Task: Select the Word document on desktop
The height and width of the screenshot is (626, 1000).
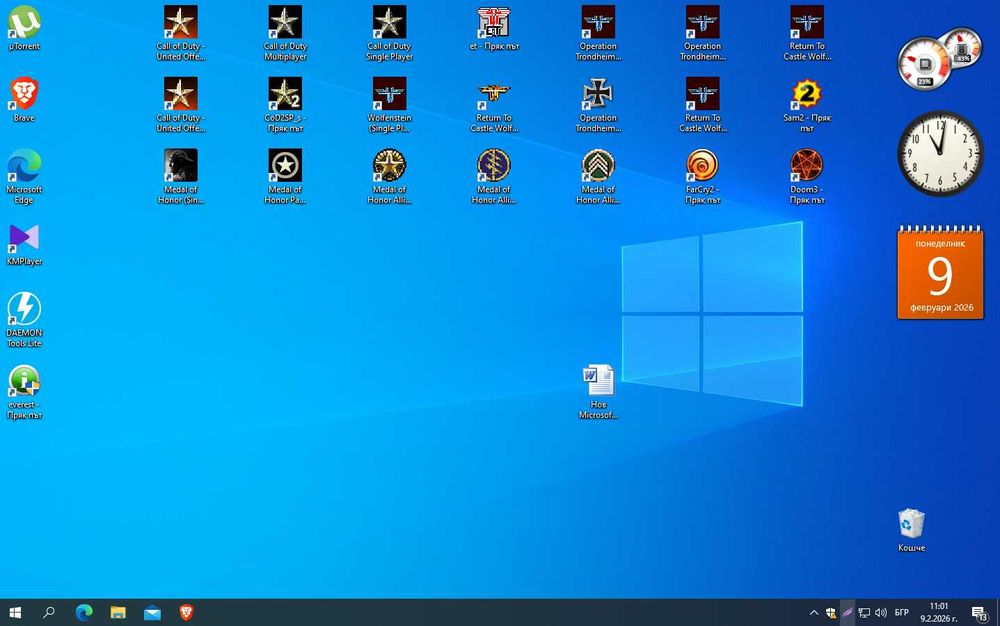Action: tap(598, 391)
